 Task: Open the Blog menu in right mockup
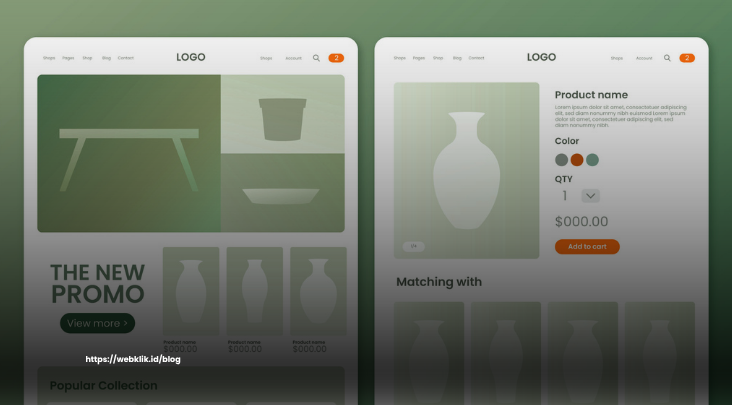[x=457, y=58]
